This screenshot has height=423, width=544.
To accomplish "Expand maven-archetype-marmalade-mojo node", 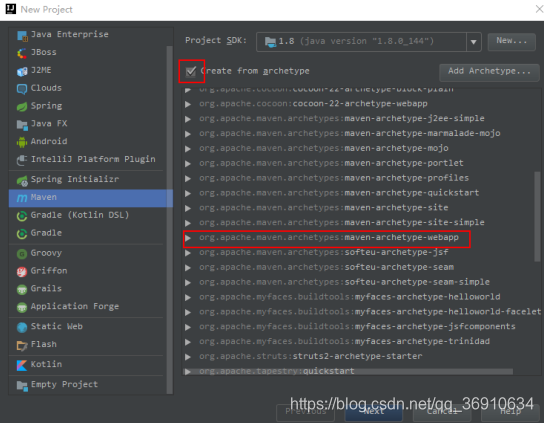I will (188, 134).
